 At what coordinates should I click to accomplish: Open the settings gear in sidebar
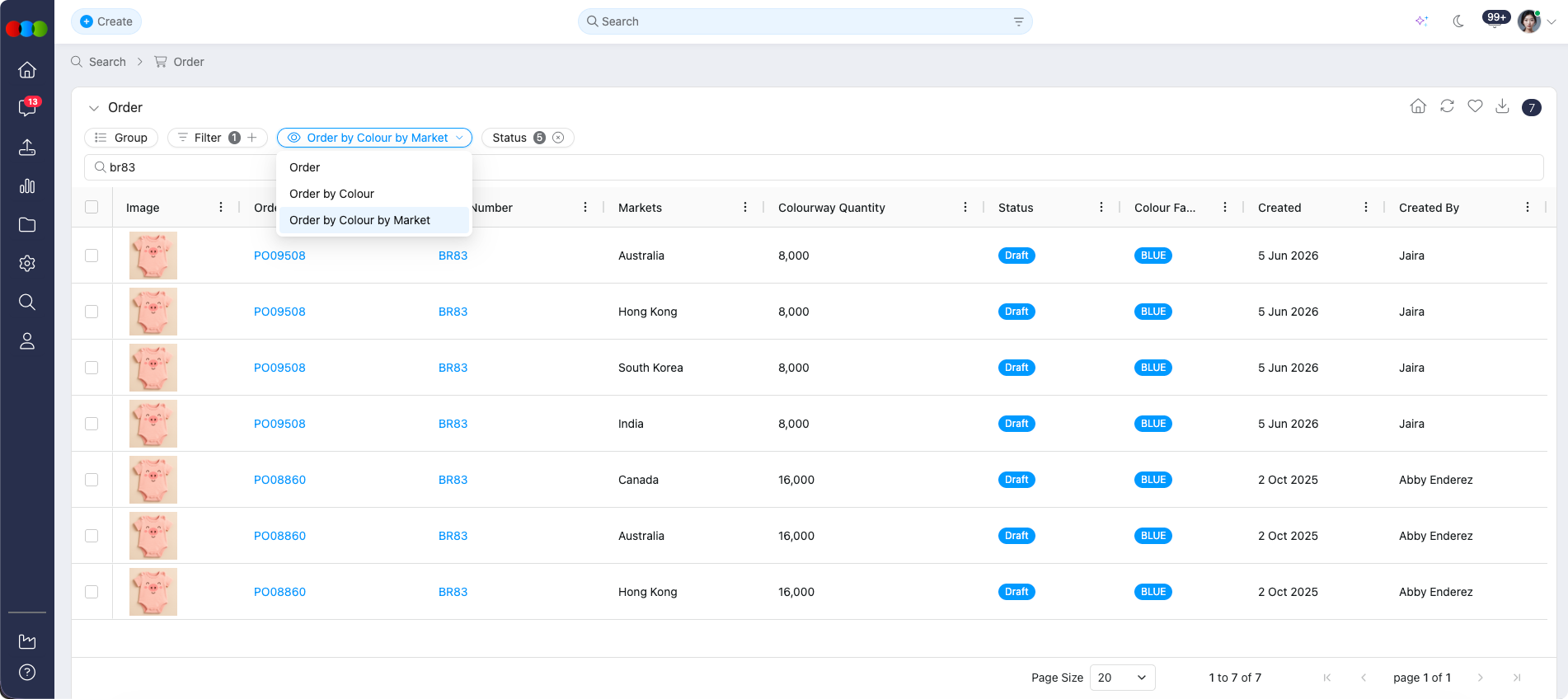[27, 263]
